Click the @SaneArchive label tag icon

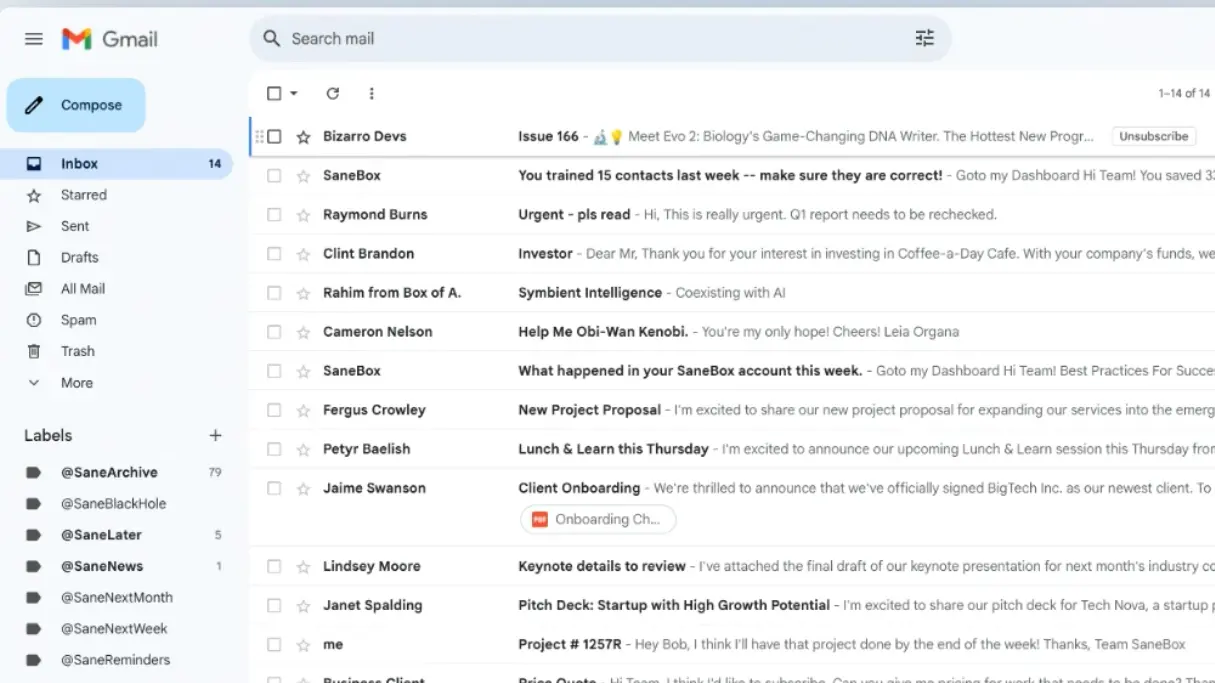point(34,472)
